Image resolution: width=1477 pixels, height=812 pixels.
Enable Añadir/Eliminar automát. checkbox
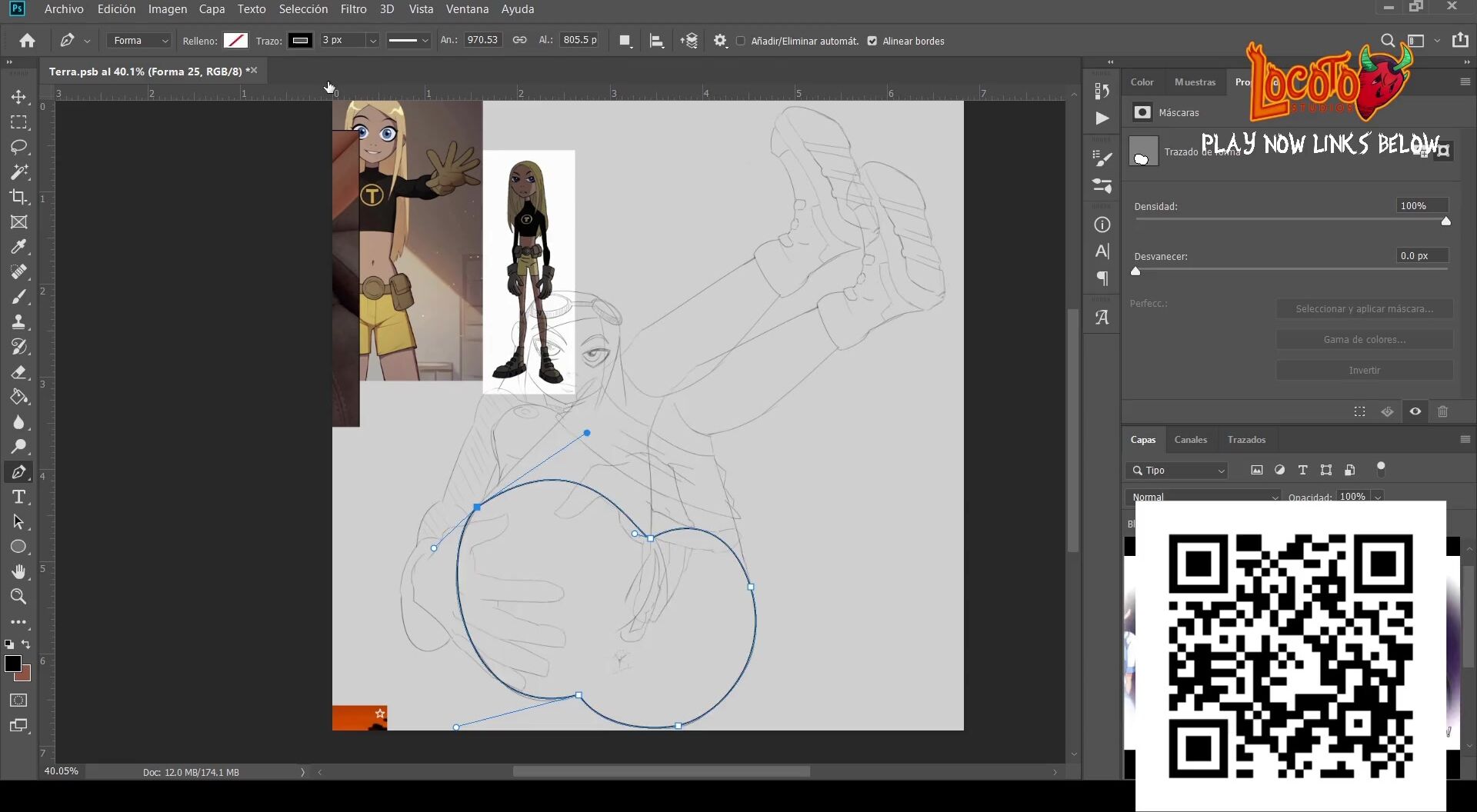[741, 41]
